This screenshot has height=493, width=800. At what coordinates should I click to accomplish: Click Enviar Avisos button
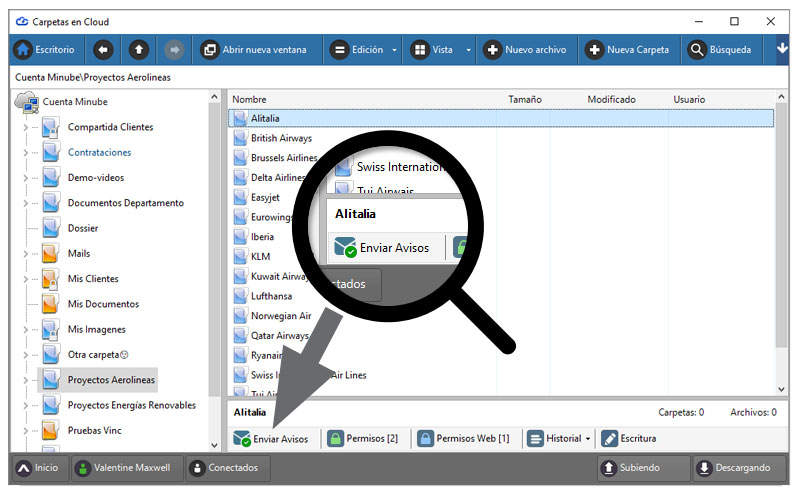271,438
